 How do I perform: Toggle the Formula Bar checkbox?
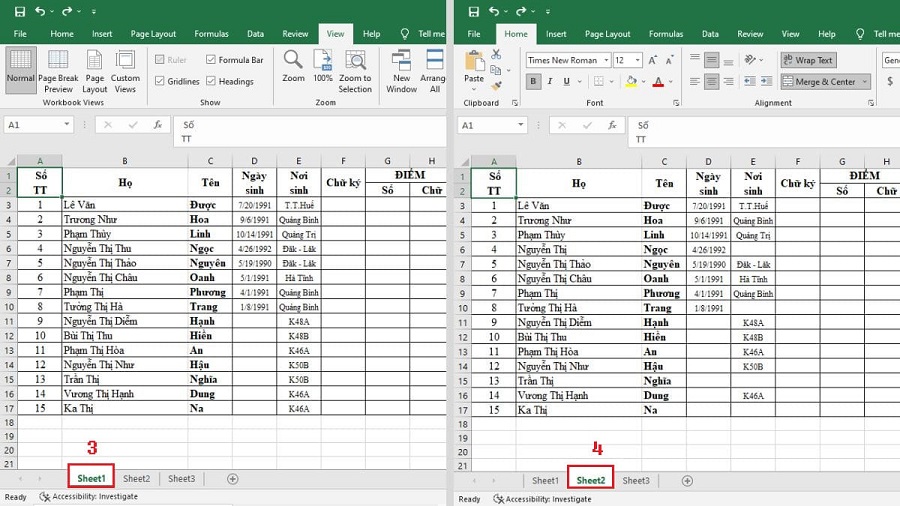[x=211, y=60]
